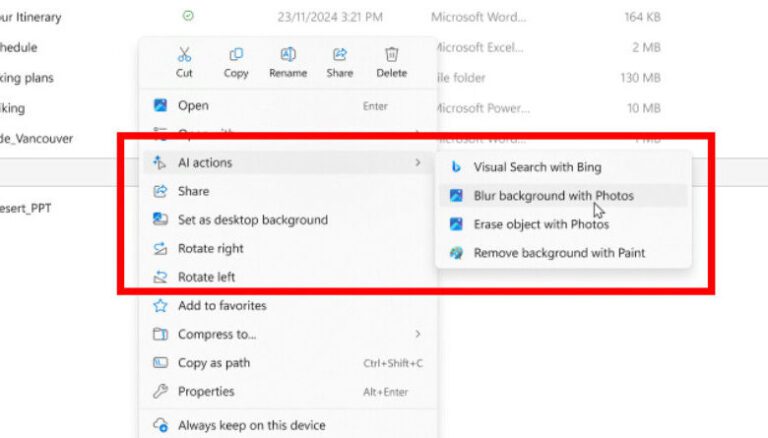
Task: Click the Copy icon in context menu
Action: pyautogui.click(x=236, y=54)
